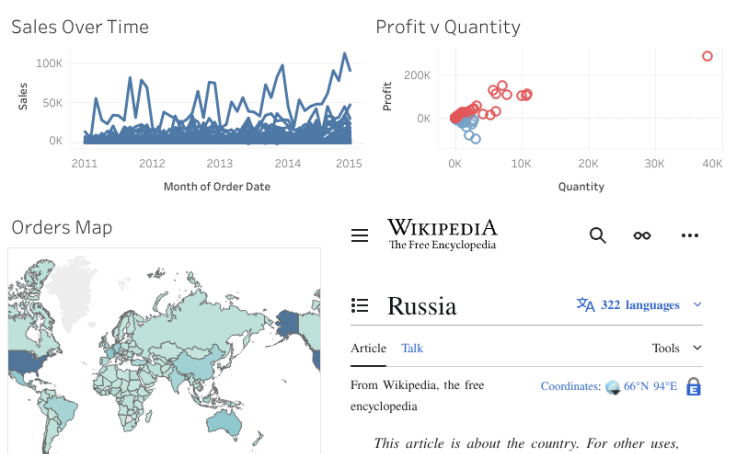
Task: Open the 66°N 94°E coordinates link
Action: [650, 386]
